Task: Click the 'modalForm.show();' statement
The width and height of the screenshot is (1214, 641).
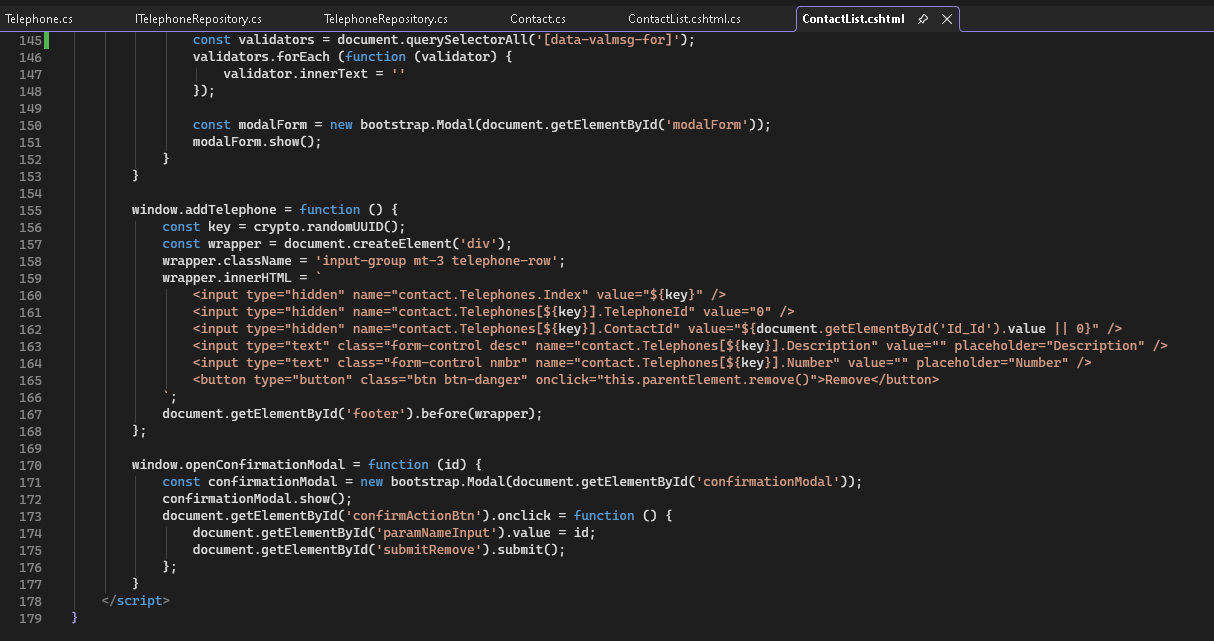Action: point(257,142)
